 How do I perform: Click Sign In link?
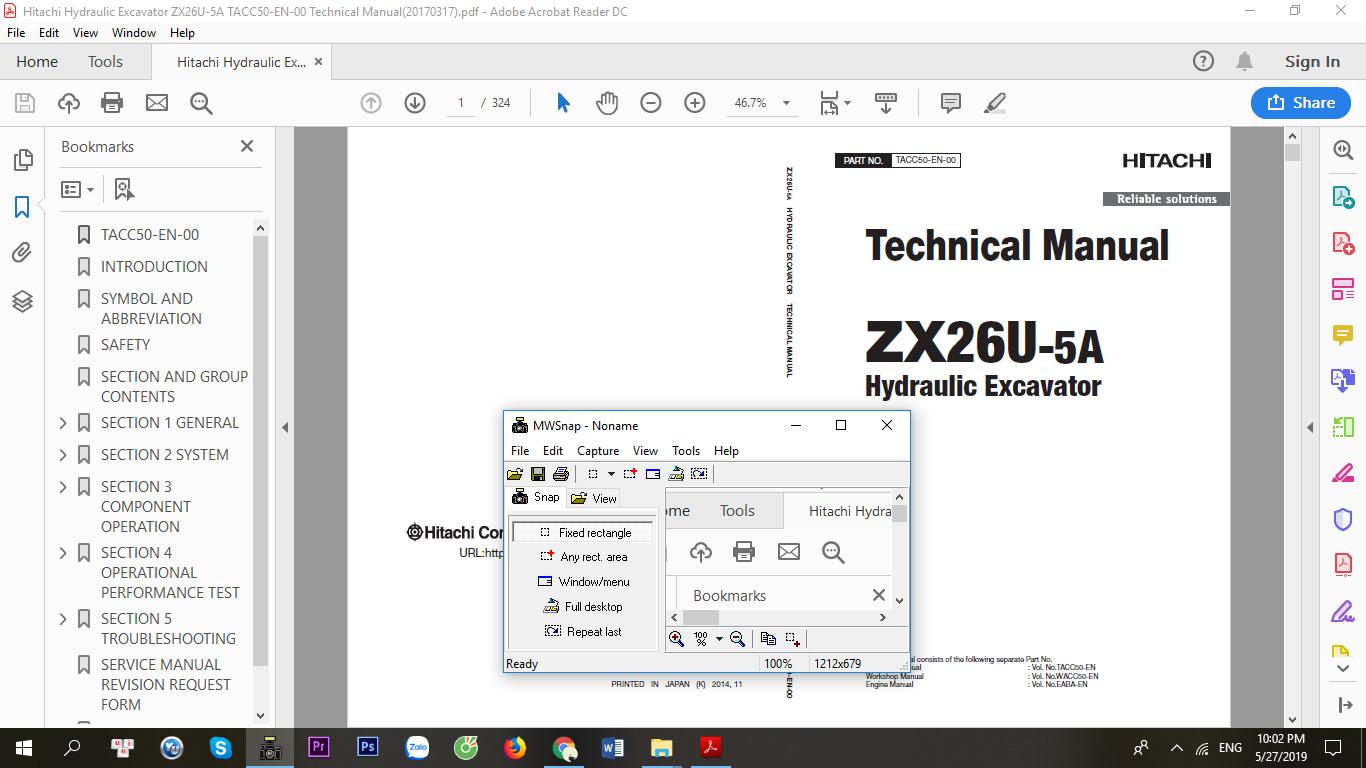point(1311,62)
